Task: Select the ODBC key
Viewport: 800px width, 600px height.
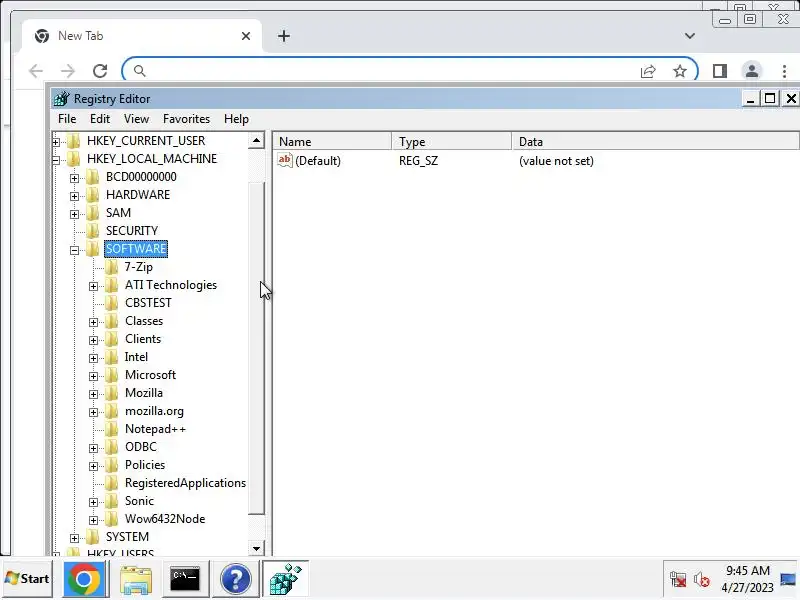Action: [141, 447]
